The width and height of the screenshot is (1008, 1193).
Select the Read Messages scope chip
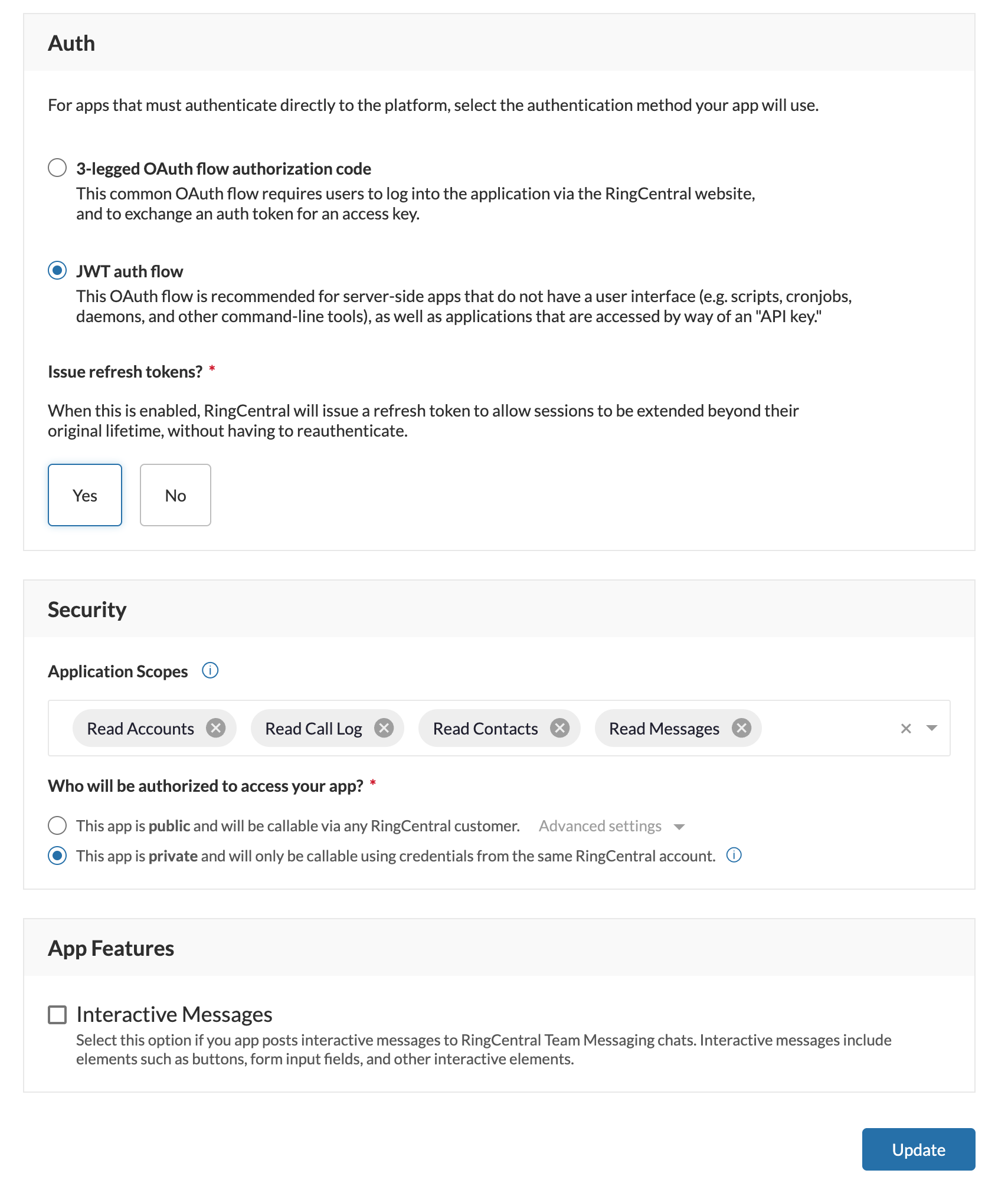(663, 728)
